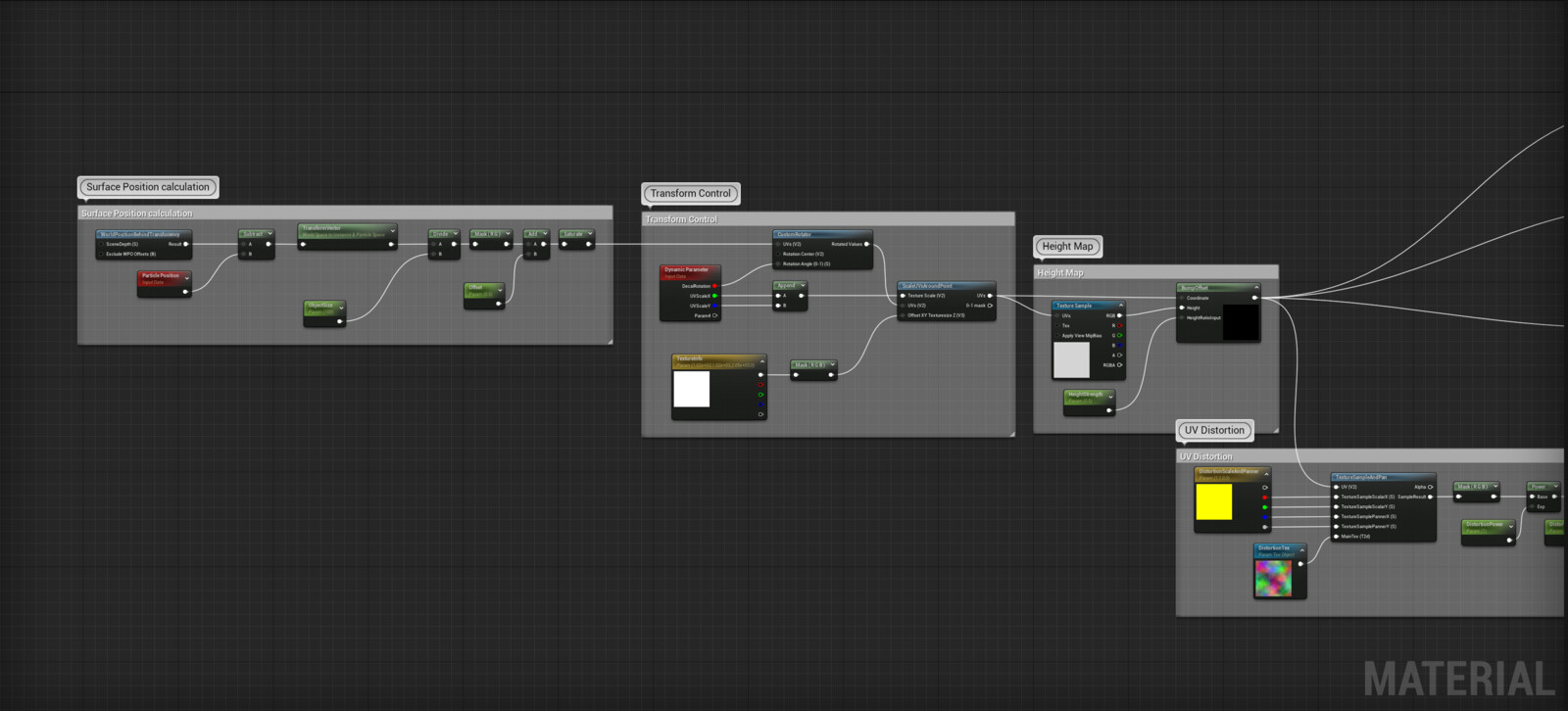Screen dimensions: 1568x711
Task: Click the ObjectSize node output pin
Action: (340, 320)
